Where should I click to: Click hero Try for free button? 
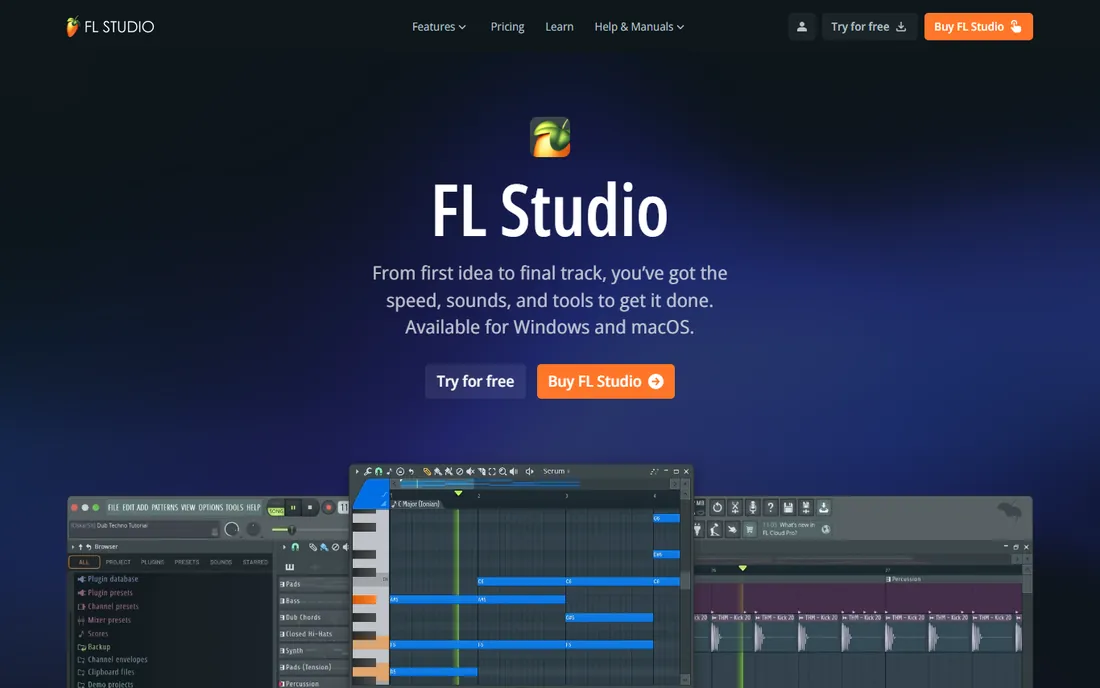click(475, 382)
